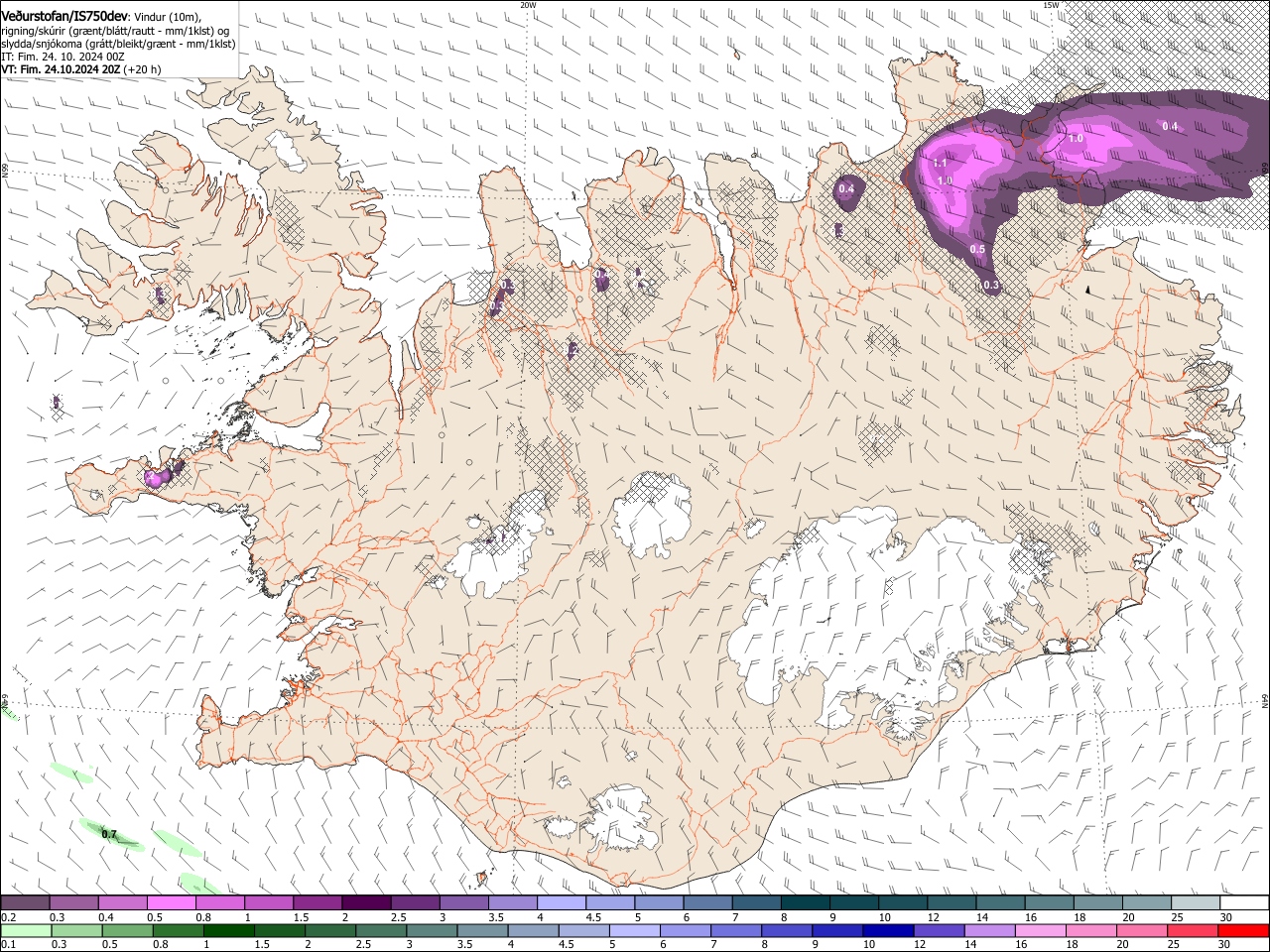Click the '1.1' snowfall value on map
This screenshot has width=1270, height=952.
(940, 162)
